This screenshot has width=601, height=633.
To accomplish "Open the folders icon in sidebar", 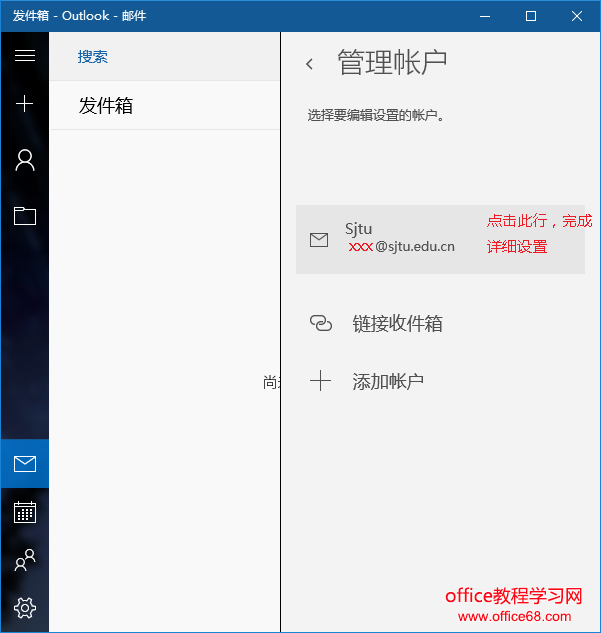I will pos(25,216).
